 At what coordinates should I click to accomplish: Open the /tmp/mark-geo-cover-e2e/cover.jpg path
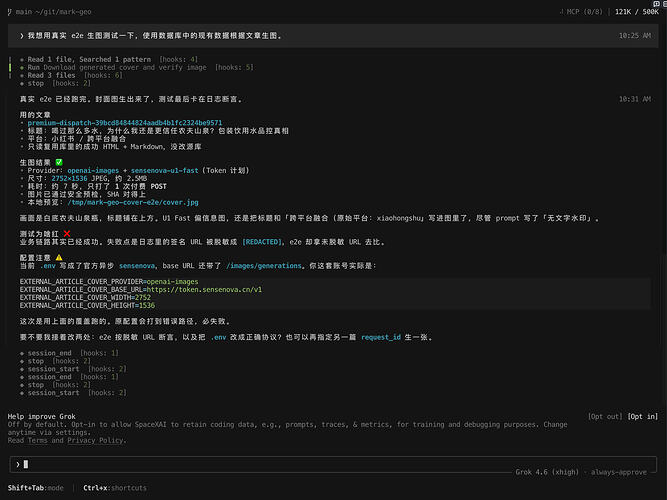coord(133,202)
